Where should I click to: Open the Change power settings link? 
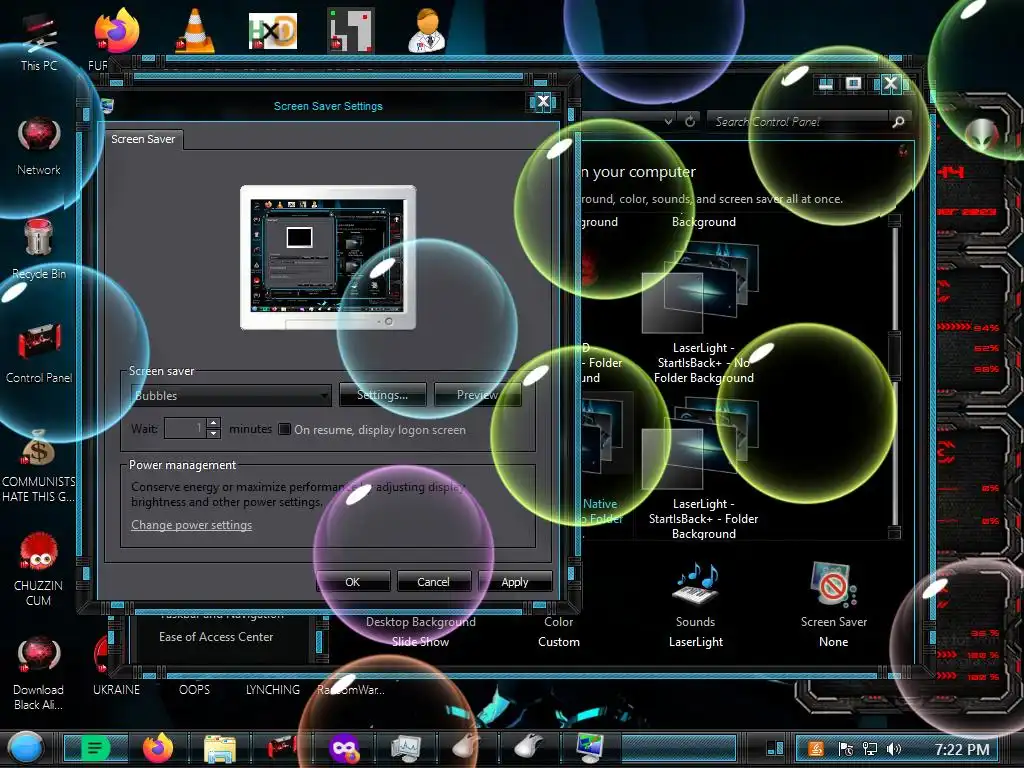pyautogui.click(x=191, y=525)
